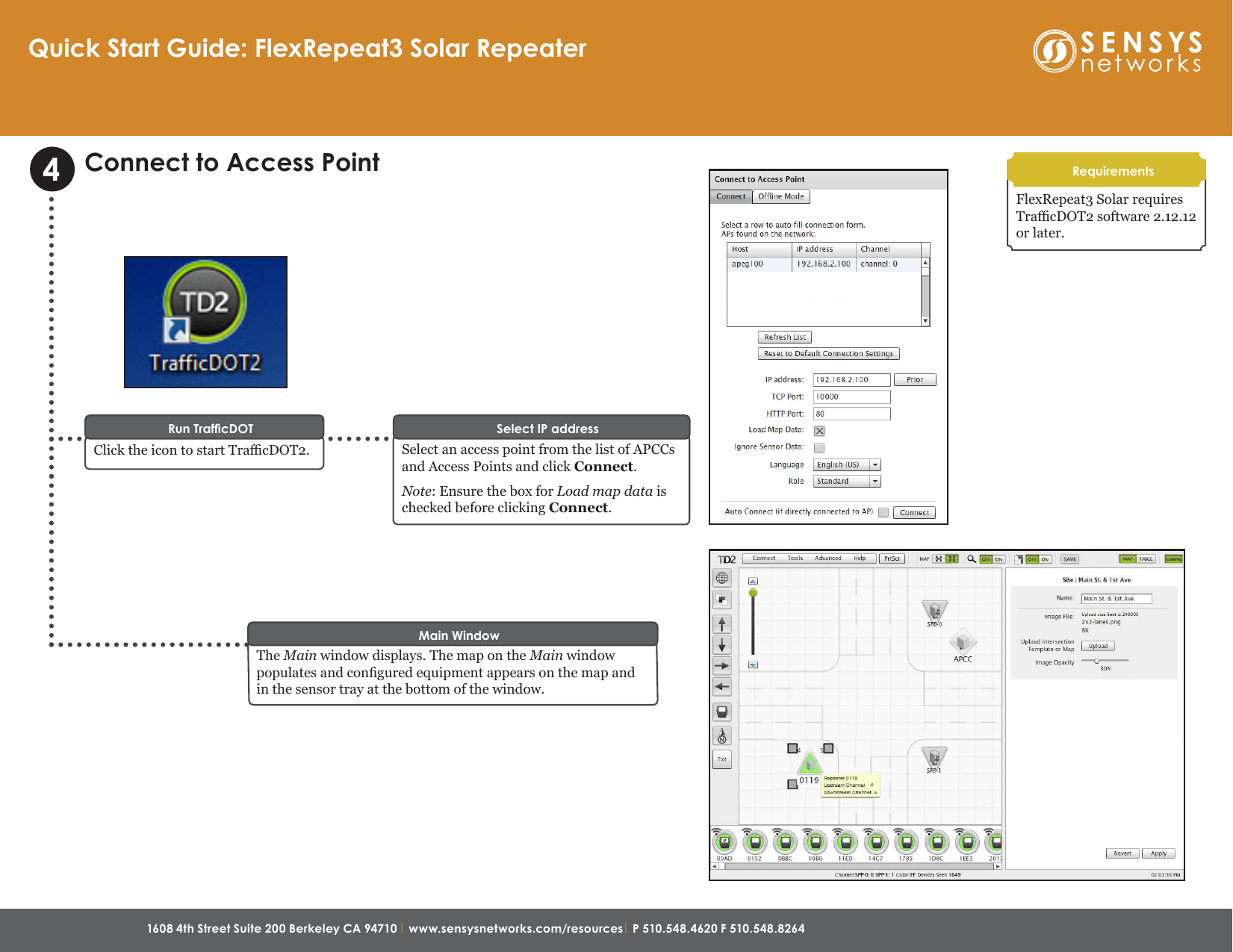1233x952 pixels.
Task: Pan map up with up arrow button
Action: point(722,623)
